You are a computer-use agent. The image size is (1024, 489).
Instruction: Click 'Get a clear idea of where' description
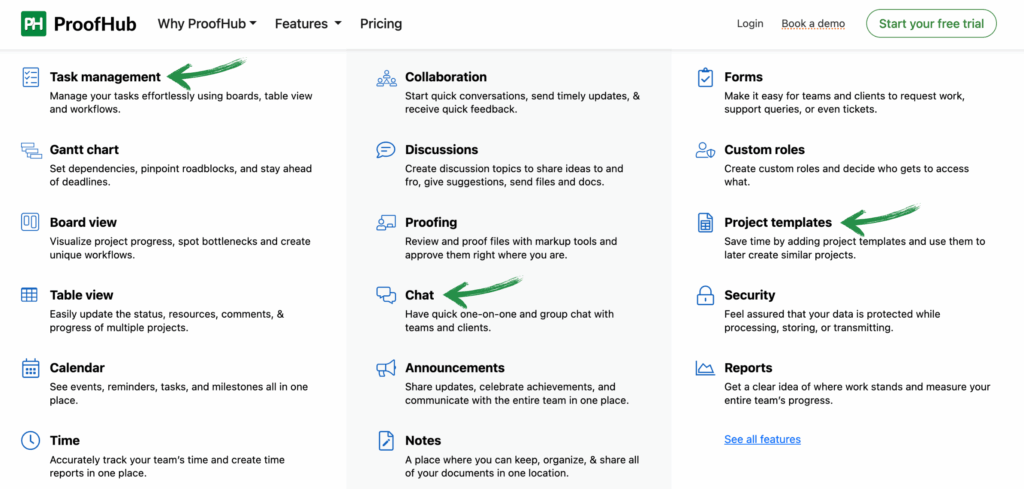857,393
